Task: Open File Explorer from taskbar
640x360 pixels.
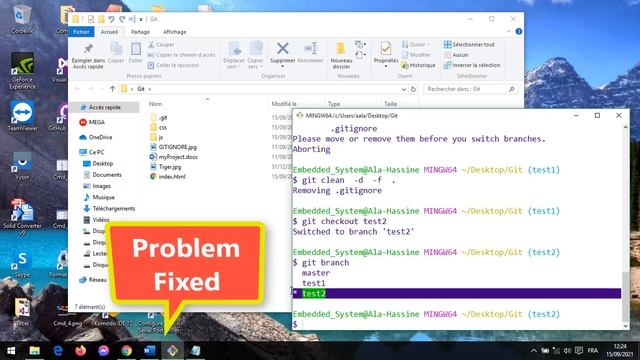Action: point(34,351)
